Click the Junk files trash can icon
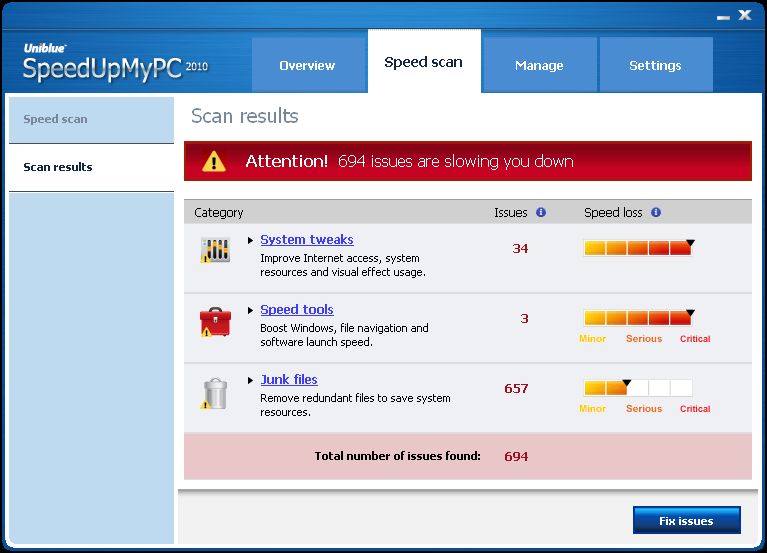767x553 pixels. [215, 393]
